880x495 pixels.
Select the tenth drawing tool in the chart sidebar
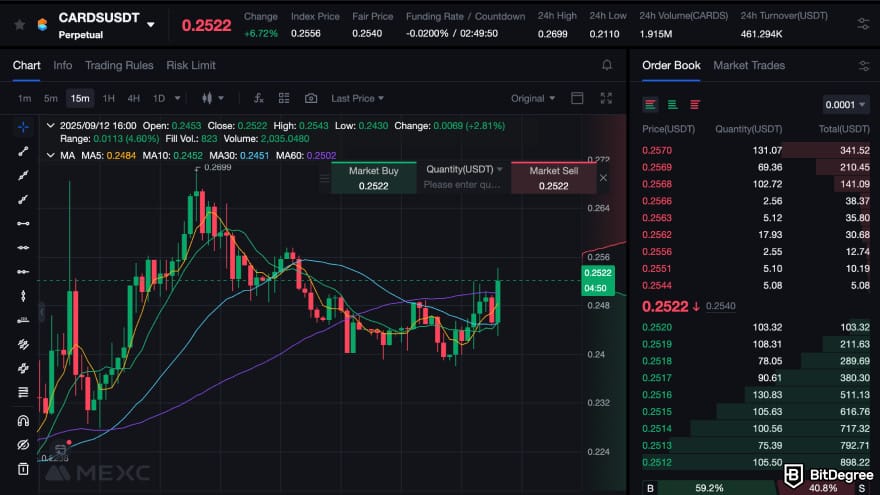coord(23,344)
